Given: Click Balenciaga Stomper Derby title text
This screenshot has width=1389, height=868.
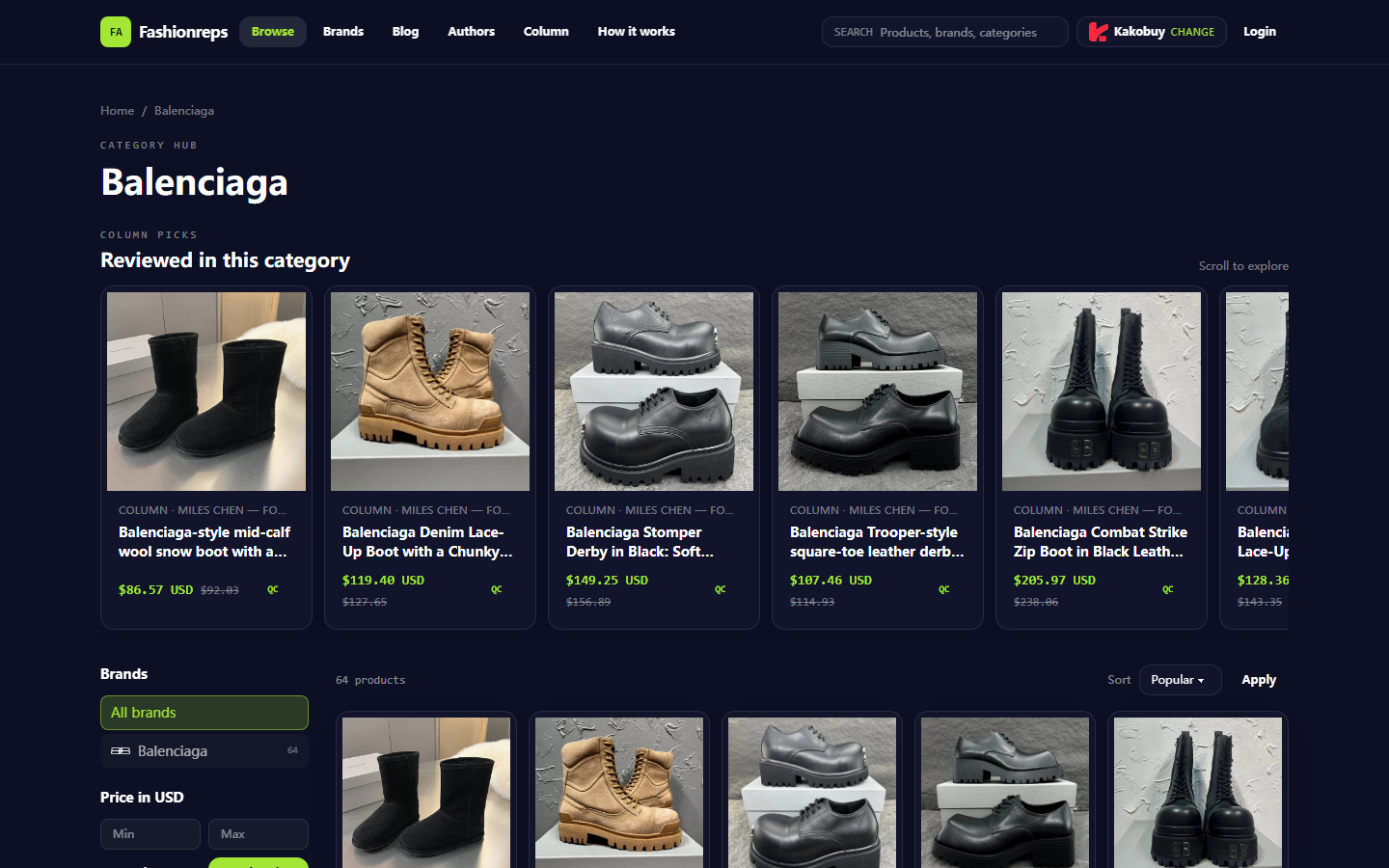Looking at the screenshot, I should pos(640,542).
